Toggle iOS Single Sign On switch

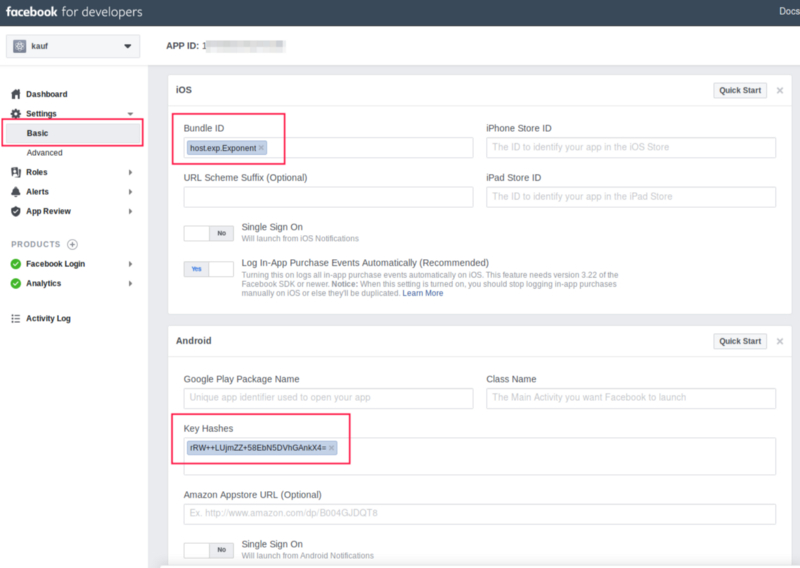click(209, 233)
